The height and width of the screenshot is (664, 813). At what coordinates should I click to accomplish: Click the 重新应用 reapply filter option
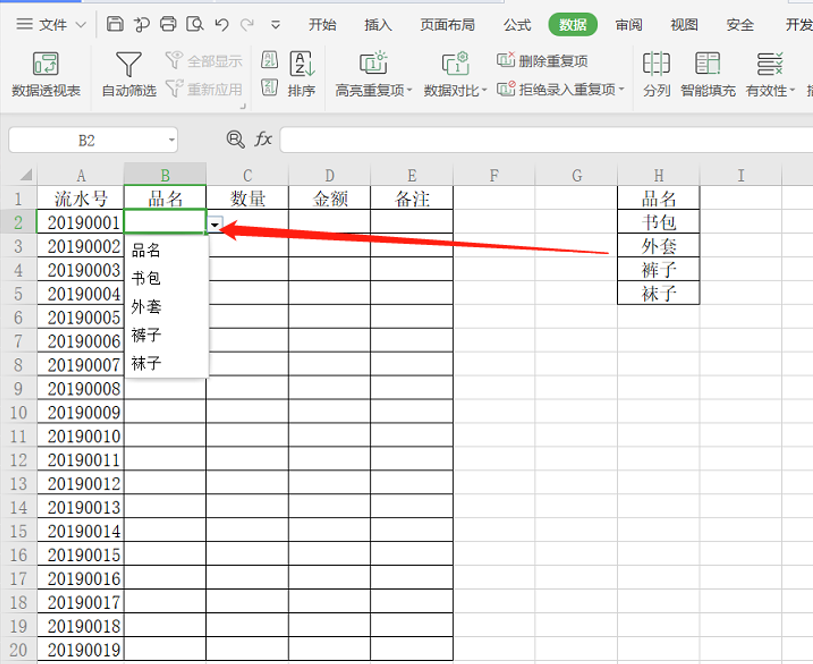(204, 89)
